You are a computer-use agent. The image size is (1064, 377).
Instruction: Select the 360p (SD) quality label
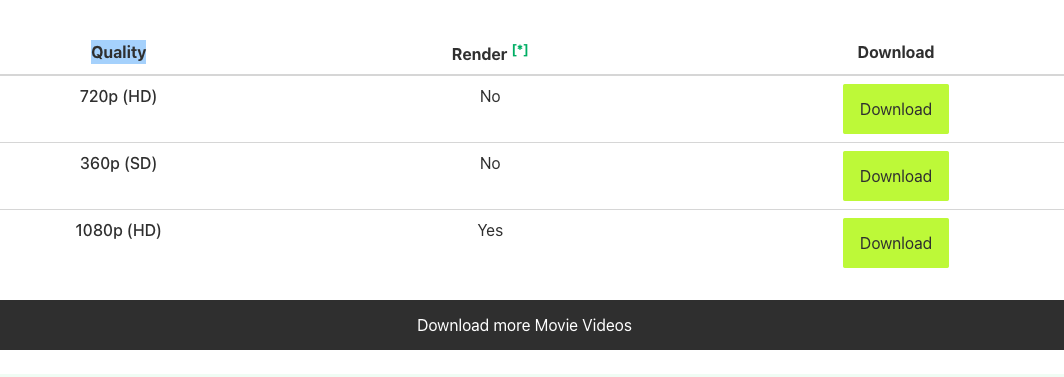pos(118,164)
